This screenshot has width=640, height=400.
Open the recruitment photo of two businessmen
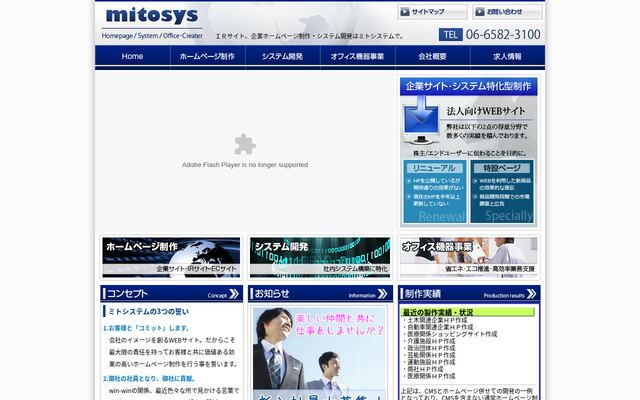click(x=320, y=353)
